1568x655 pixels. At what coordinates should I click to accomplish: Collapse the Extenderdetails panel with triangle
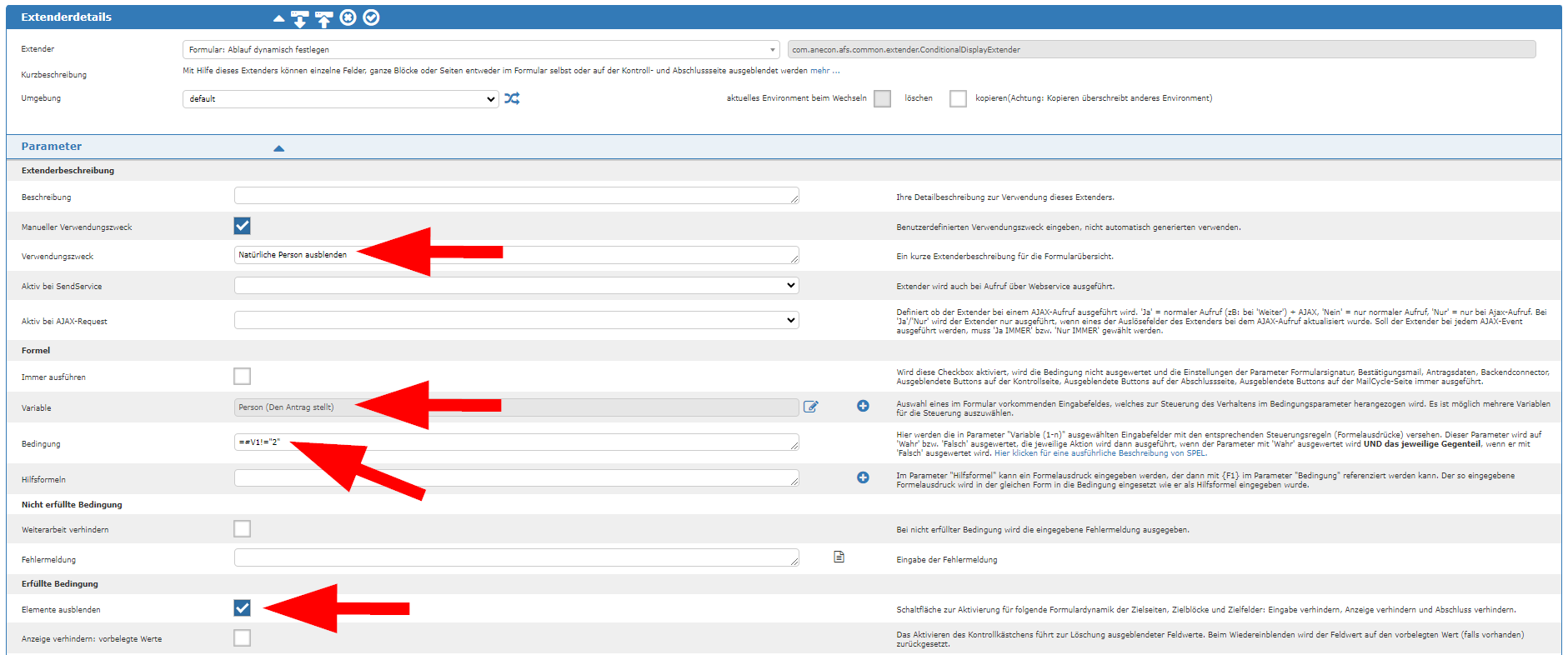(x=278, y=18)
